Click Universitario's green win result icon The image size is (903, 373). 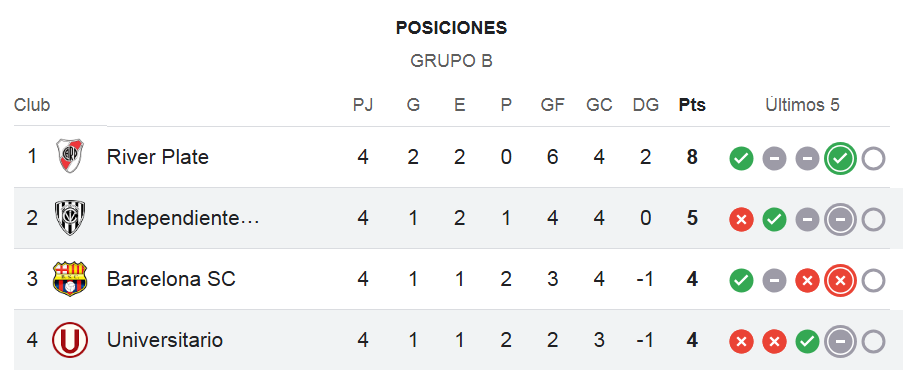tap(807, 342)
